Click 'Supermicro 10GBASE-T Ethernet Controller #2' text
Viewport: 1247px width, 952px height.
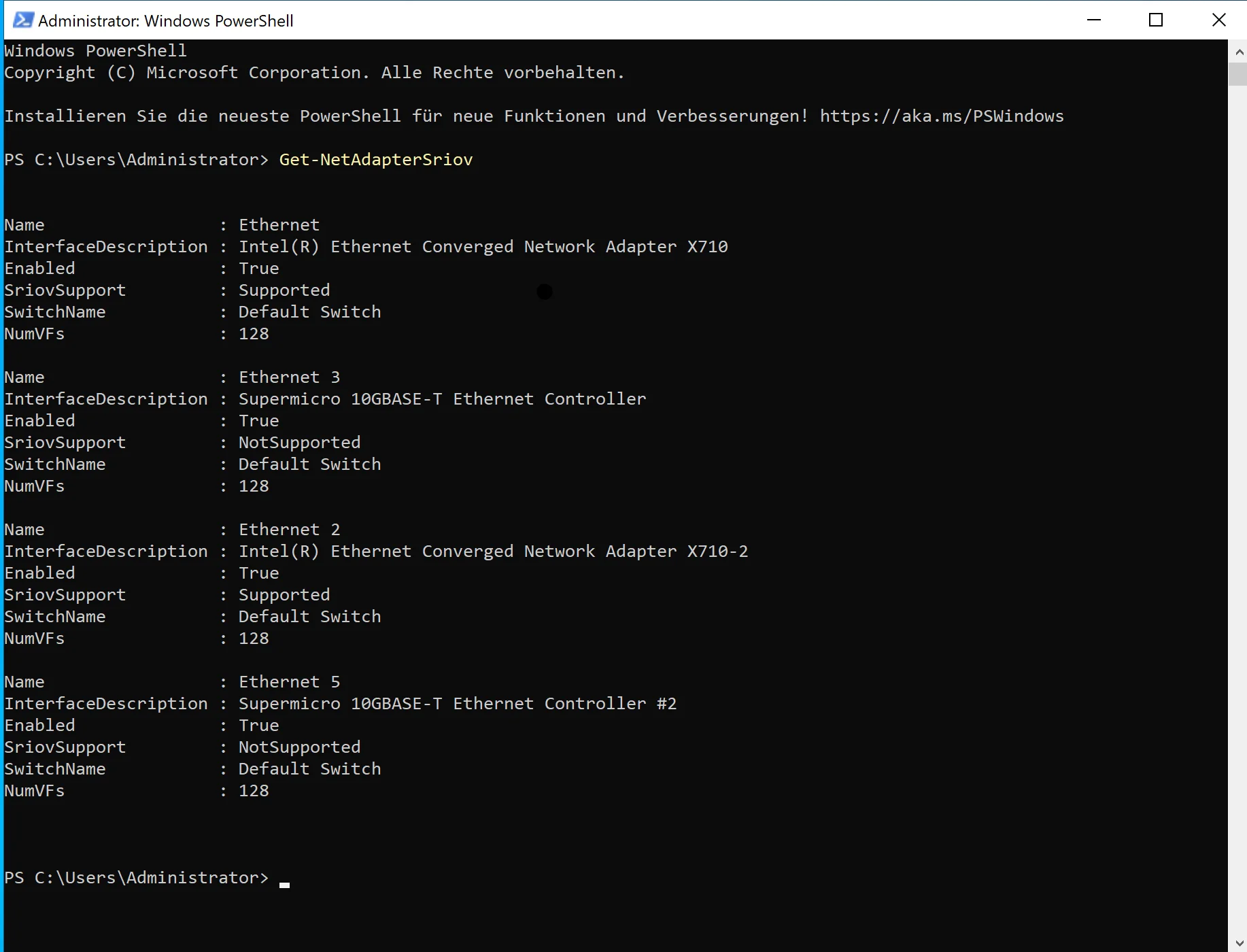point(458,704)
